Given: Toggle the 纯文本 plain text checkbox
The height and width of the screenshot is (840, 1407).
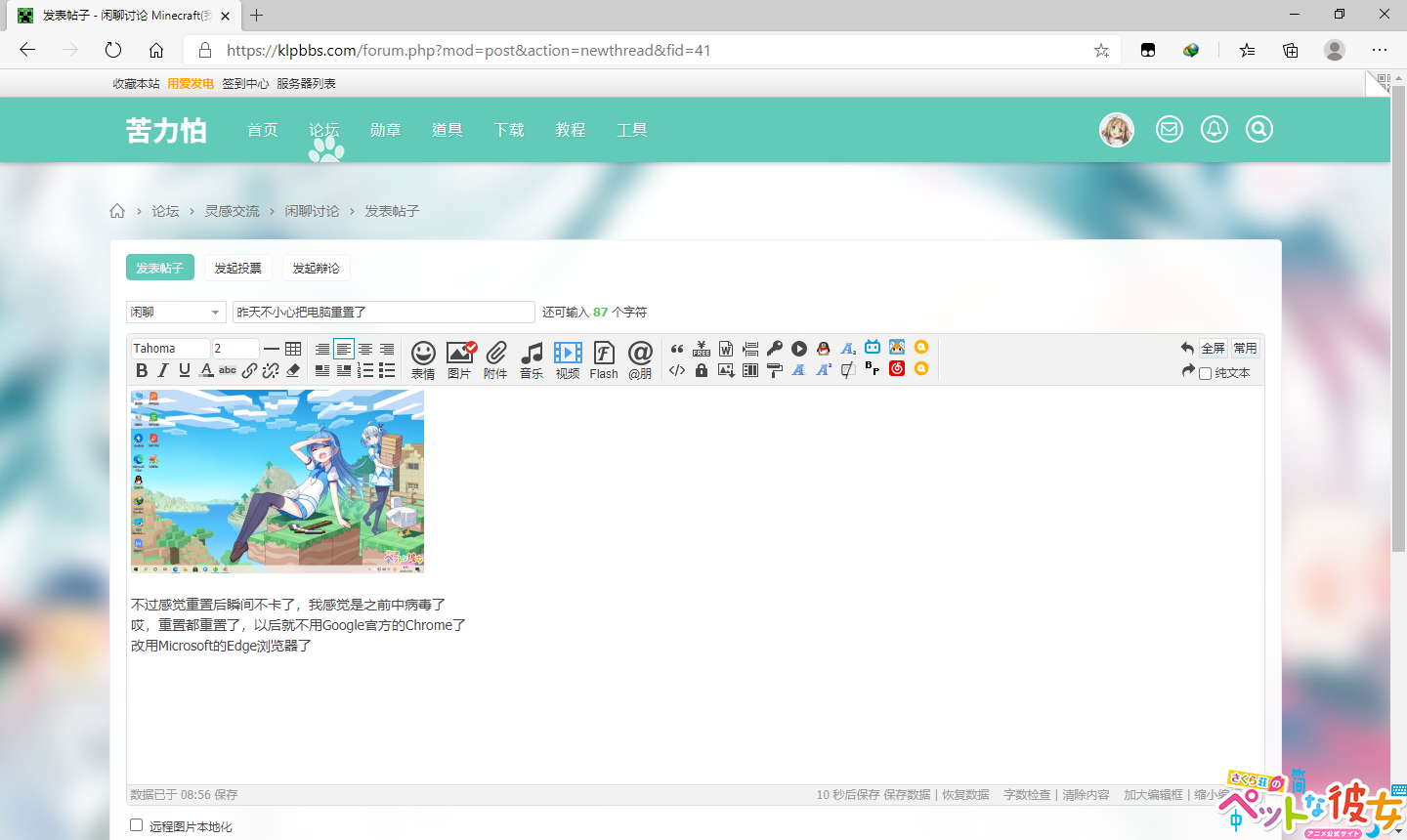Looking at the screenshot, I should coord(1206,373).
